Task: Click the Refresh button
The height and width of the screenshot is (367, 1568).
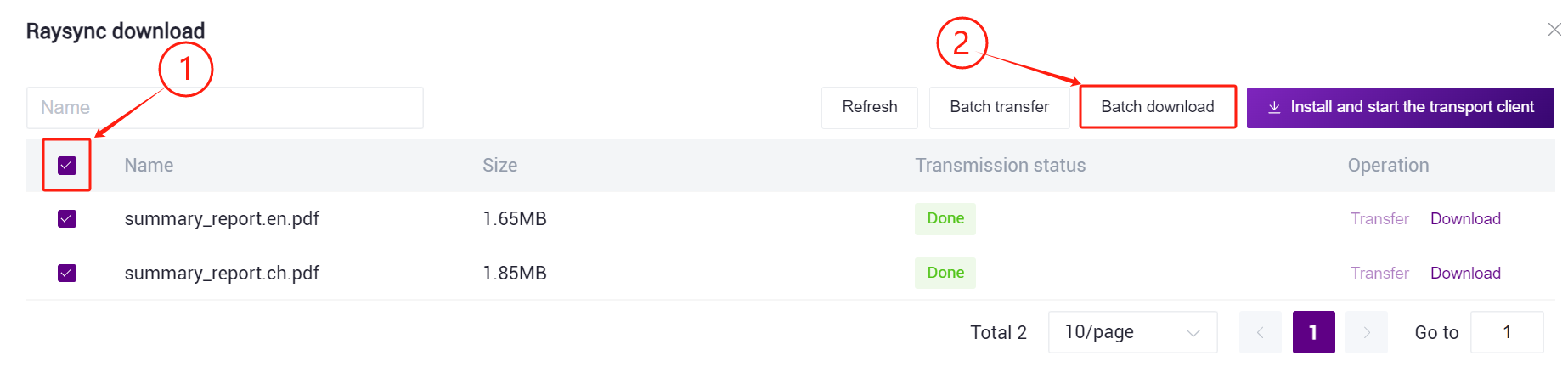Action: 870,107
